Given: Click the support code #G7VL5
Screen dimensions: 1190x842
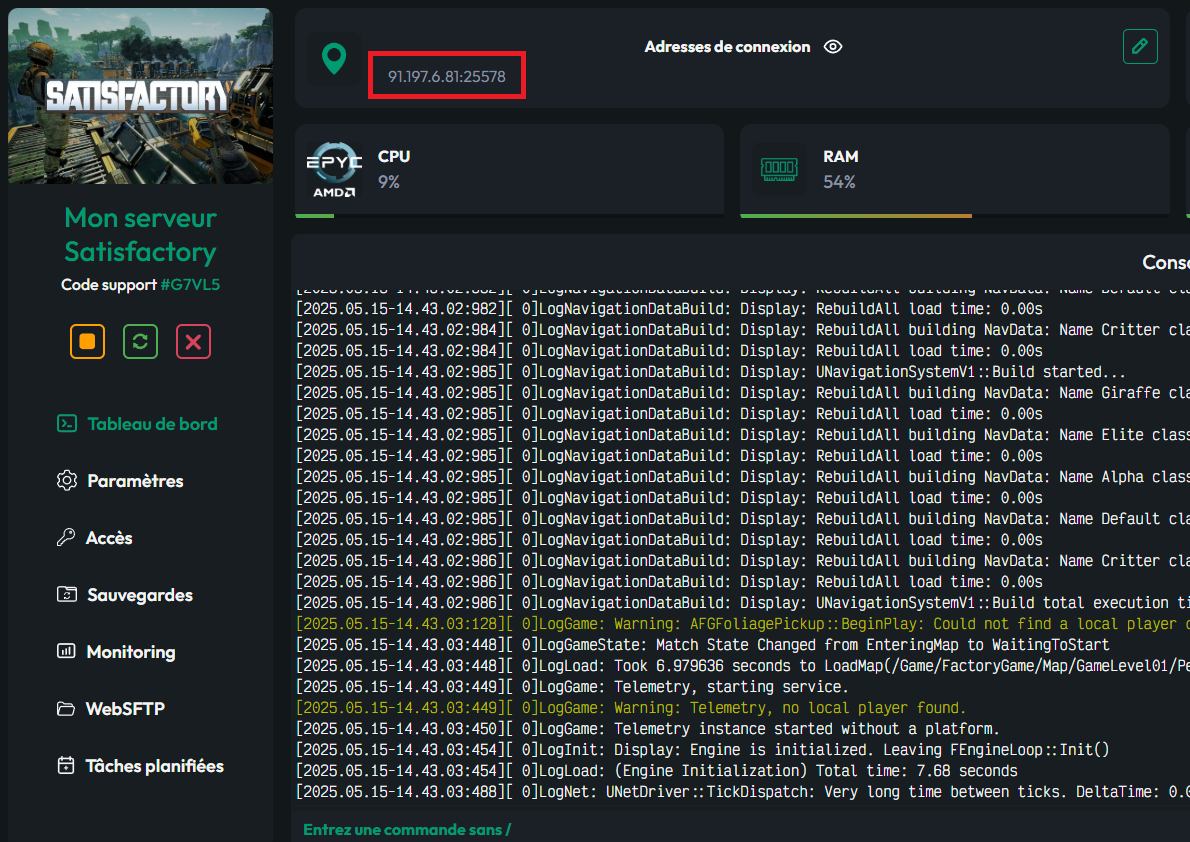Looking at the screenshot, I should point(190,285).
